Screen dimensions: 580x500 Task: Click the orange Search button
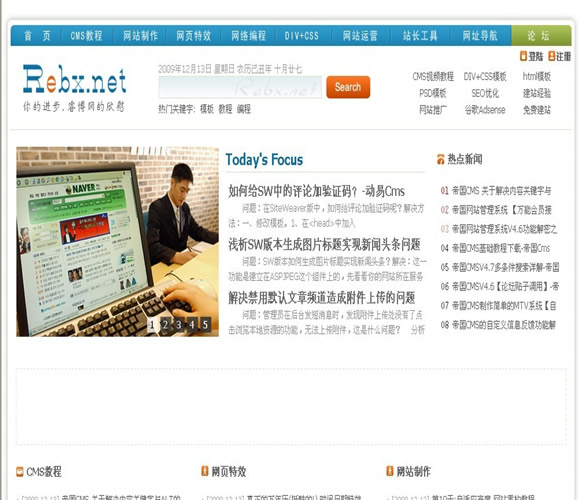[348, 87]
